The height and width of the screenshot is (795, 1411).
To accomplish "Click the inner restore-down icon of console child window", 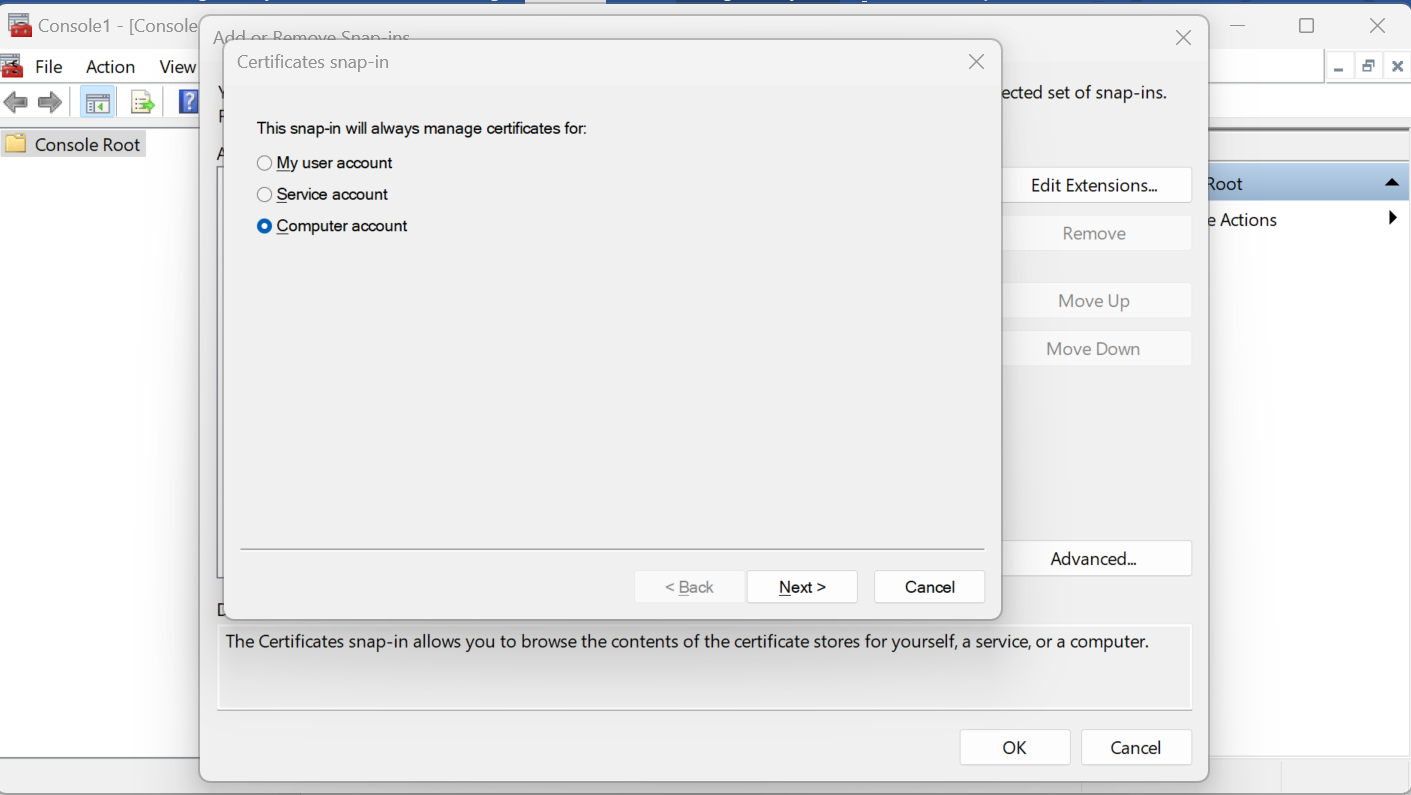I will [x=1368, y=67].
